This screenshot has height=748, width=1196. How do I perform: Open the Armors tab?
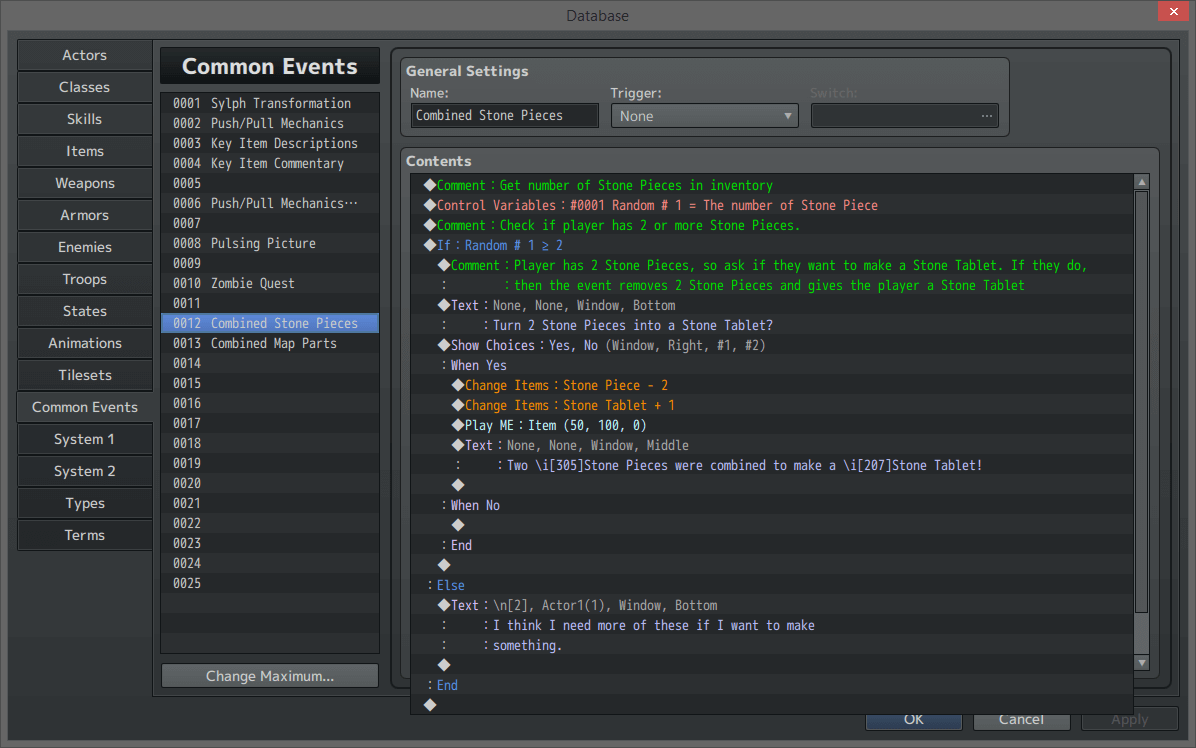pyautogui.click(x=85, y=215)
